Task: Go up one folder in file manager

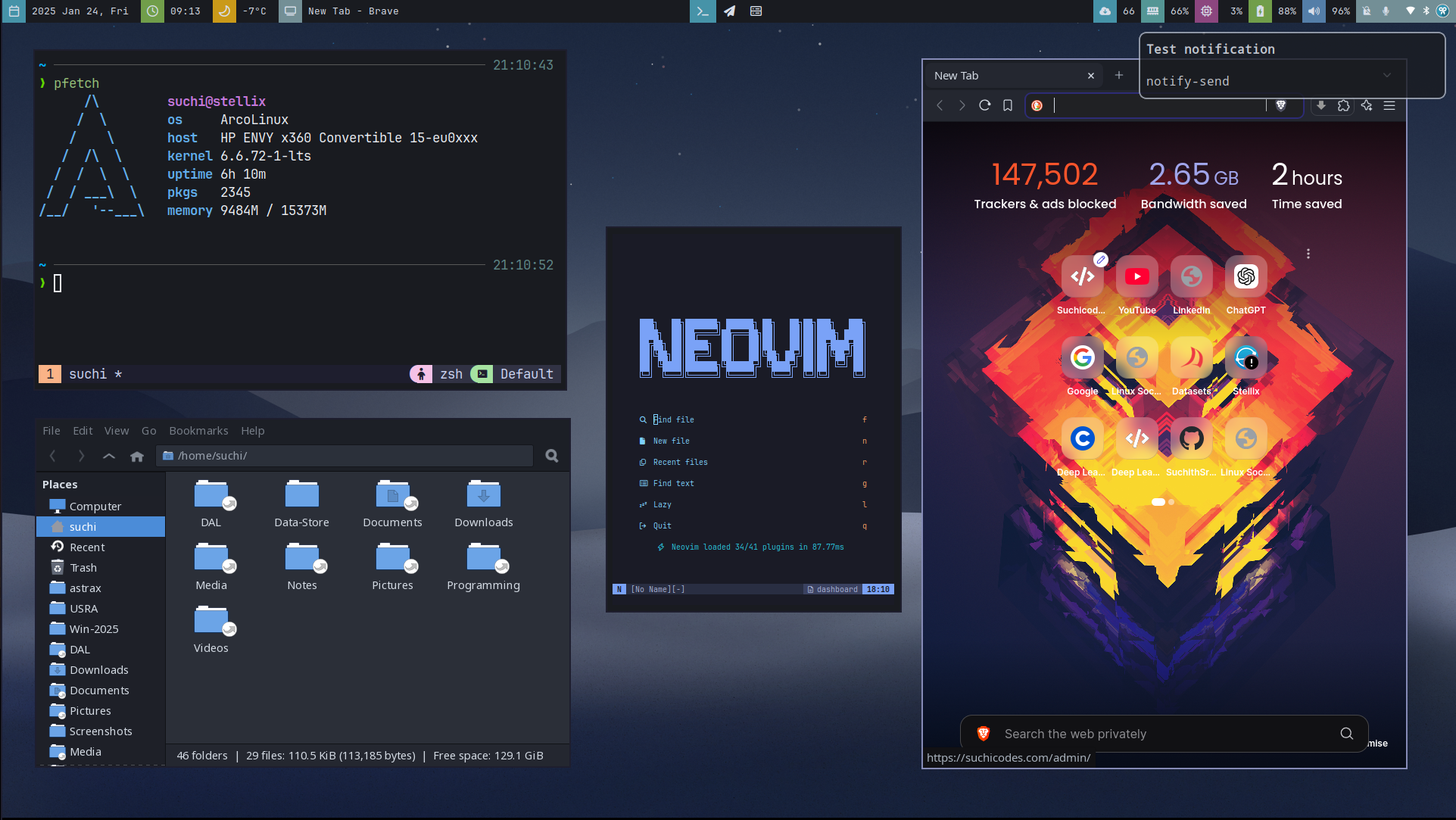Action: pos(109,456)
